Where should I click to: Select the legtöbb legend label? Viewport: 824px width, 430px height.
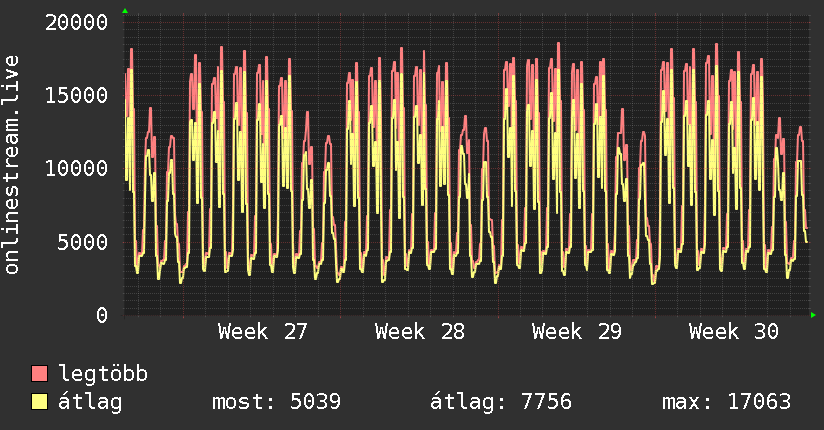[x=103, y=373]
